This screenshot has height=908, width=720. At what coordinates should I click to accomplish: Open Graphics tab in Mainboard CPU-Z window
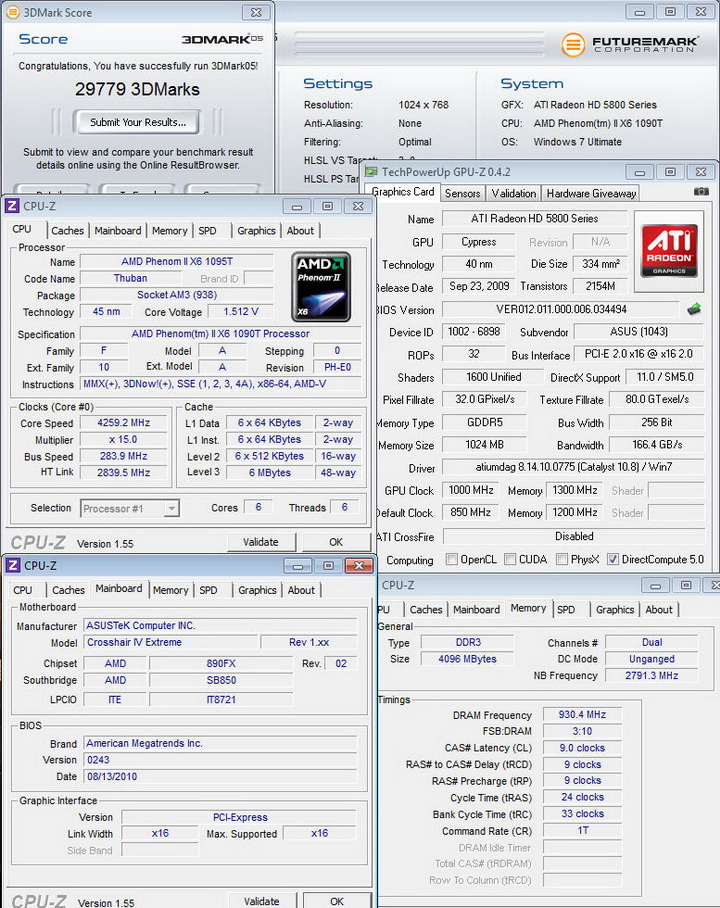(257, 590)
